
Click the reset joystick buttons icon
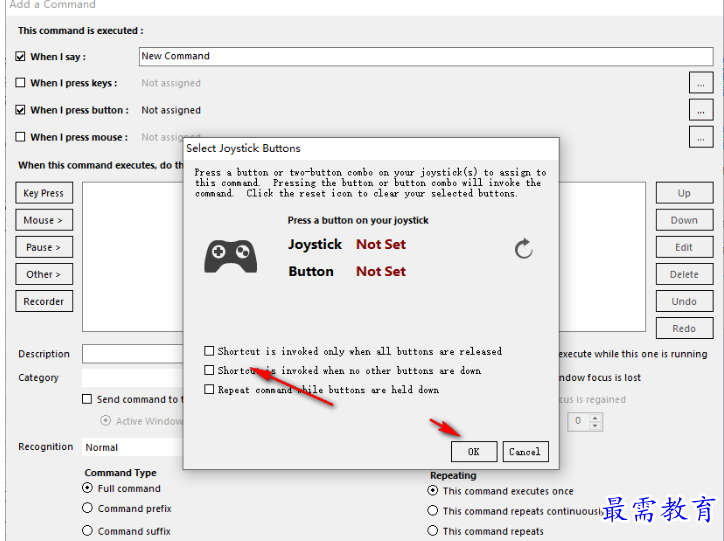(x=524, y=248)
